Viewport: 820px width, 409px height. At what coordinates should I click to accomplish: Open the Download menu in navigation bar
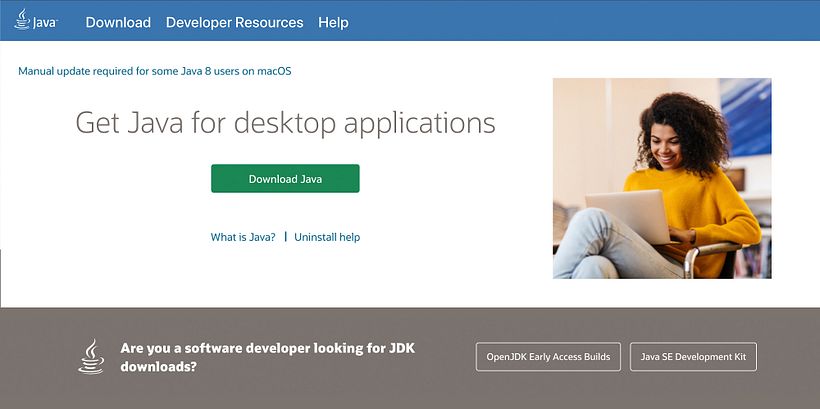(x=118, y=22)
